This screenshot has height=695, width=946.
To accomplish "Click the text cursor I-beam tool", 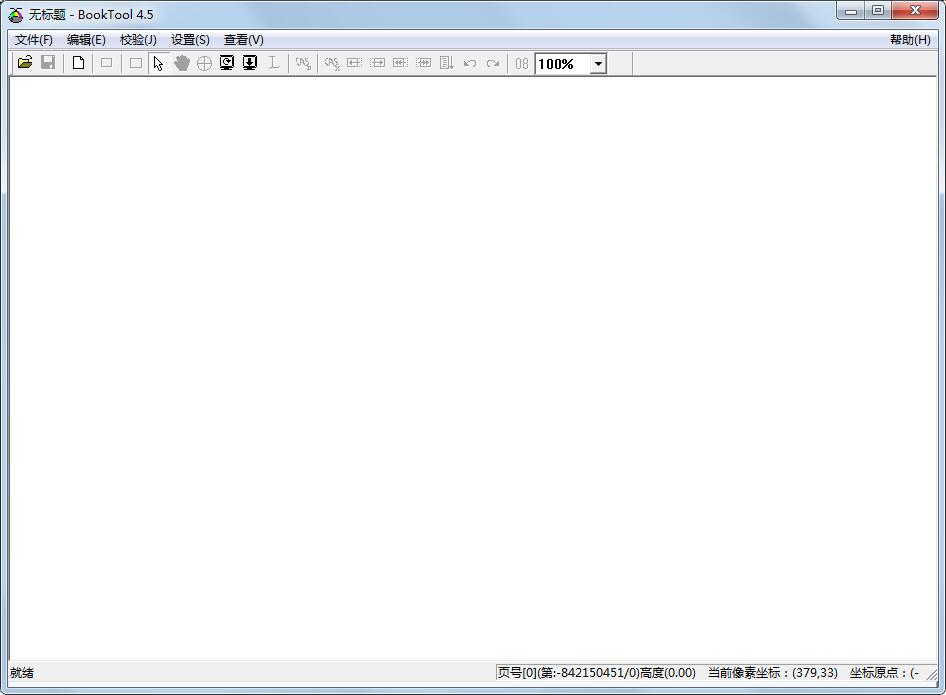I will tap(272, 63).
